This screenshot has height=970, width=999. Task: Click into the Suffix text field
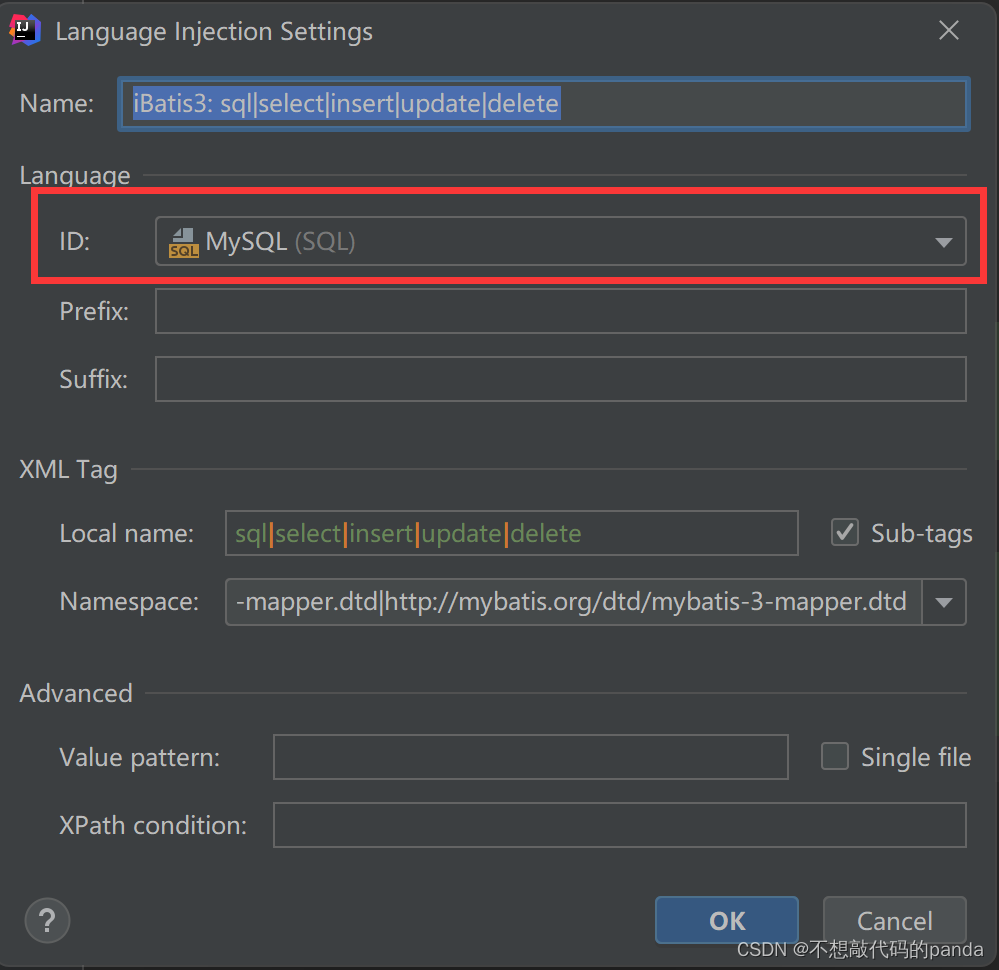pyautogui.click(x=561, y=379)
